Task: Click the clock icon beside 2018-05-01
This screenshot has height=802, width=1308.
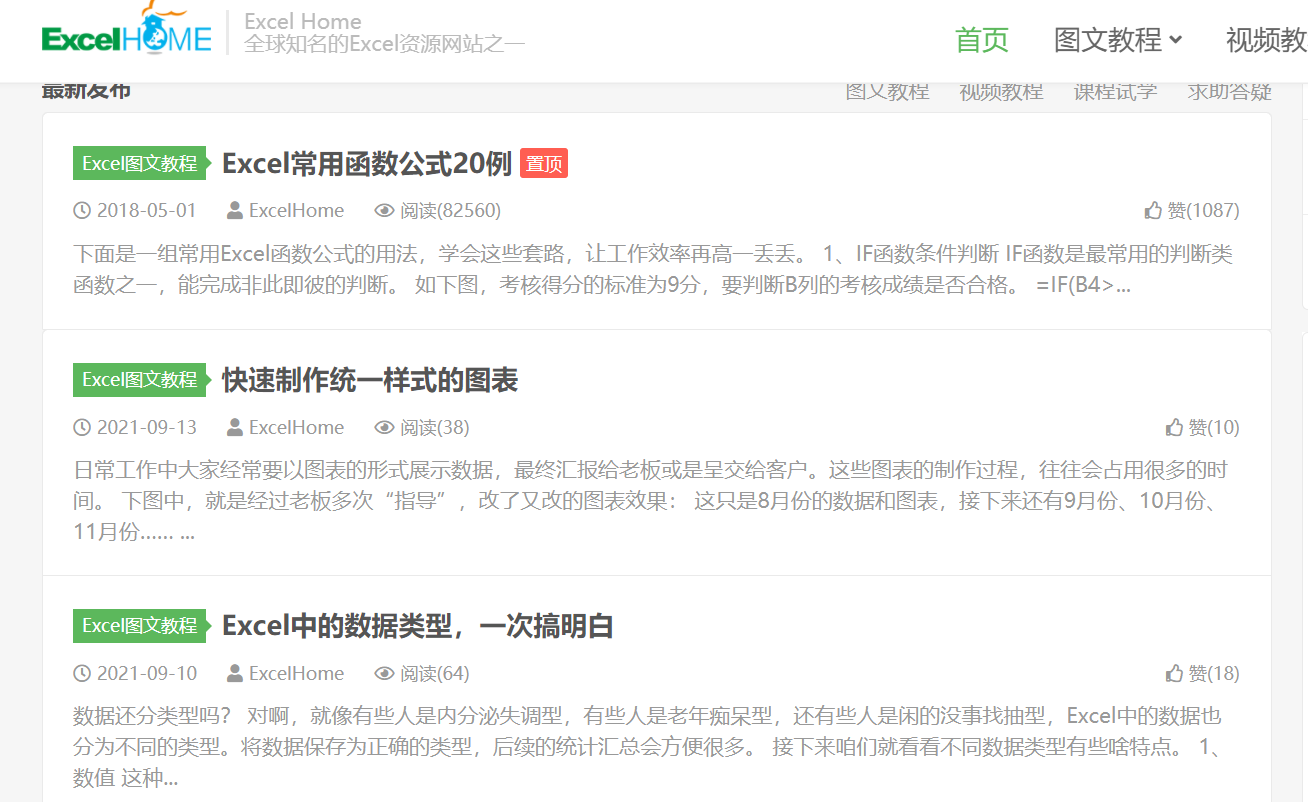Action: click(x=82, y=211)
